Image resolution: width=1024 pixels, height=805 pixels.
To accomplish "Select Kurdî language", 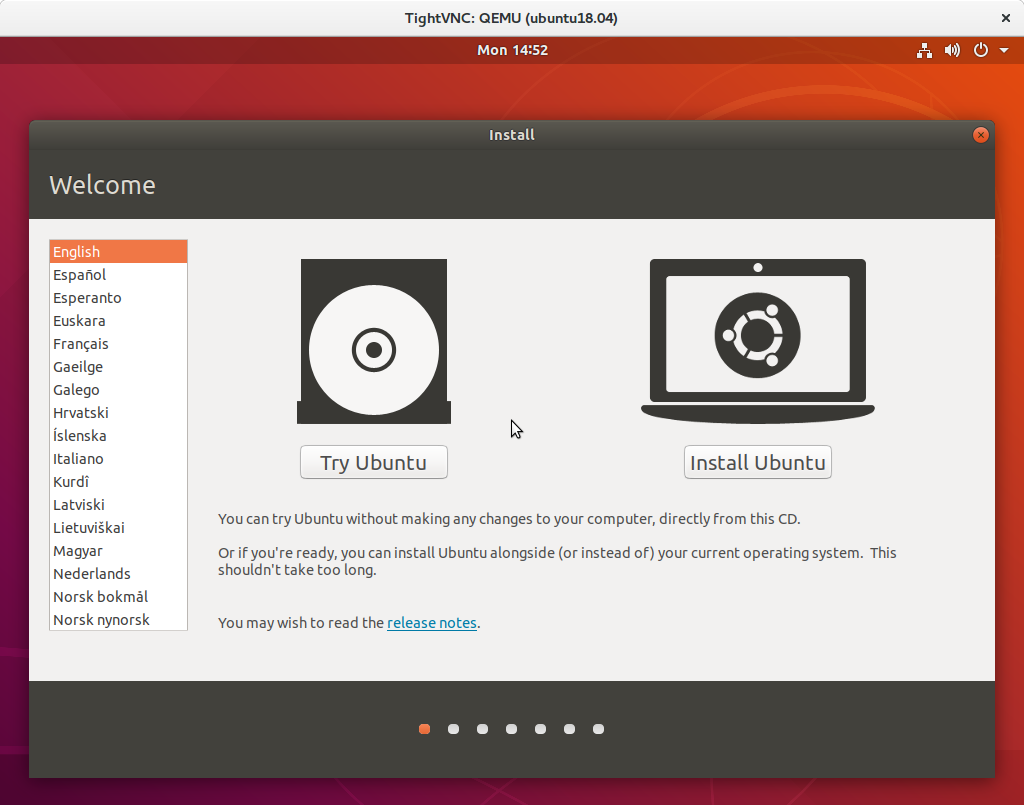I will 118,482.
